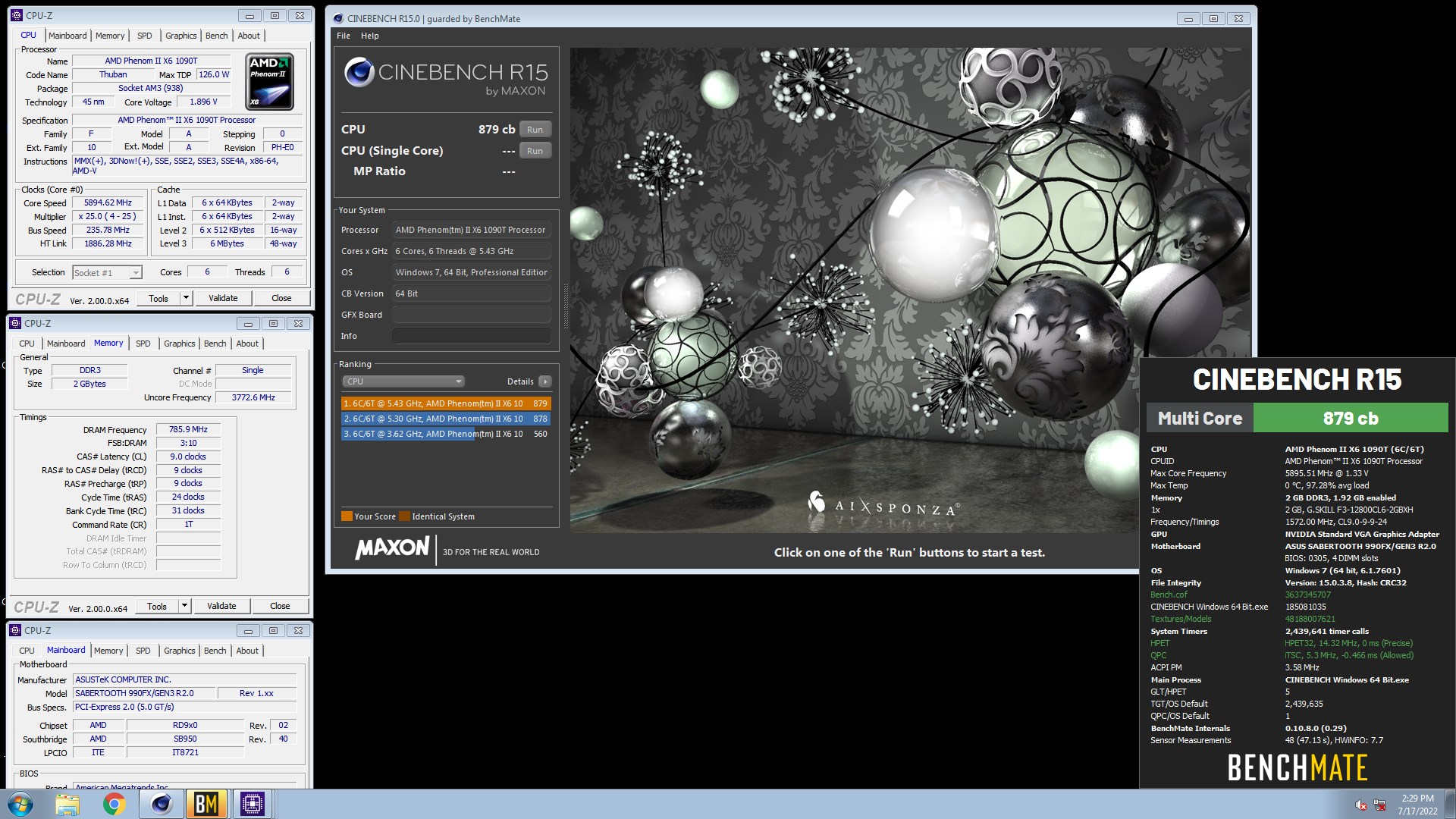Click the Identical System legend swatch
This screenshot has width=1456, height=819.
(405, 516)
